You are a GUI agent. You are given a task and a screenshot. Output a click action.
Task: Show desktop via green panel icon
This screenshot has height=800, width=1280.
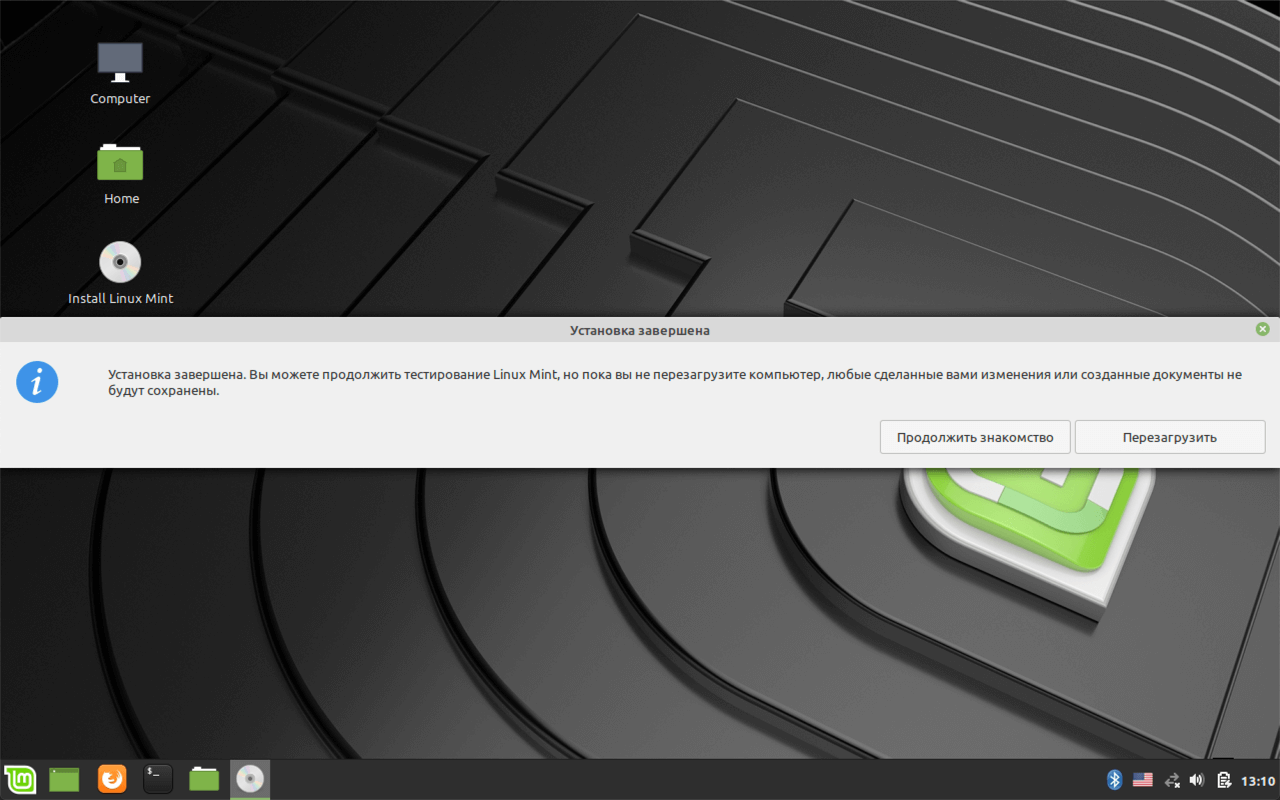(64, 779)
